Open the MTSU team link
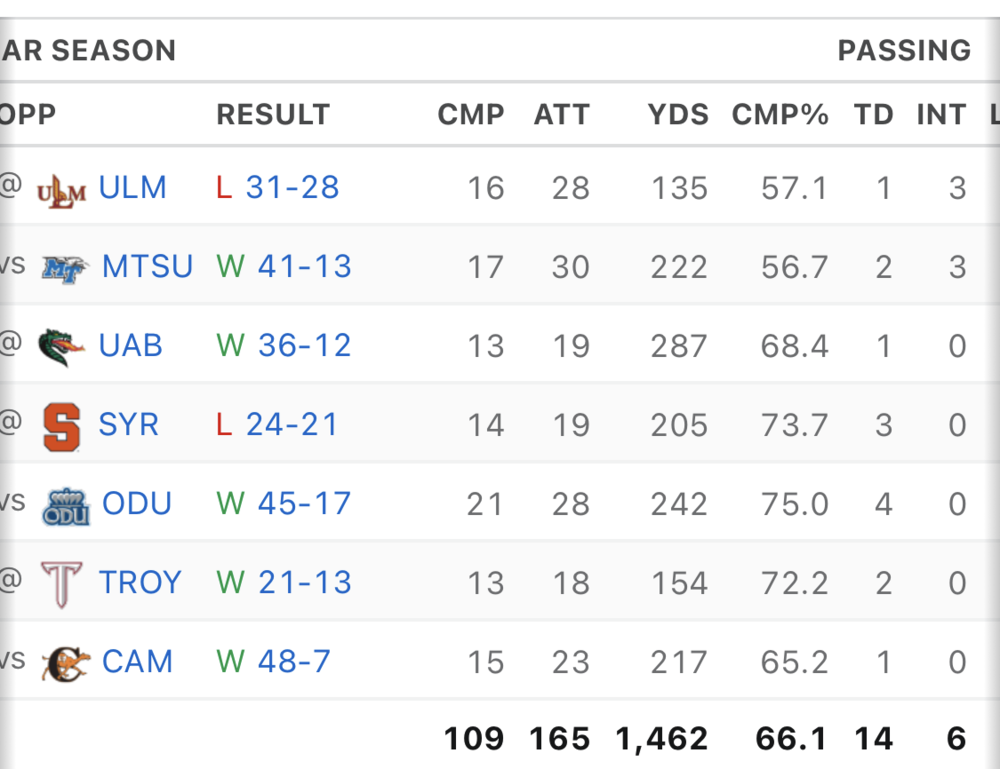Viewport: 1000px width, 769px height. (147, 267)
